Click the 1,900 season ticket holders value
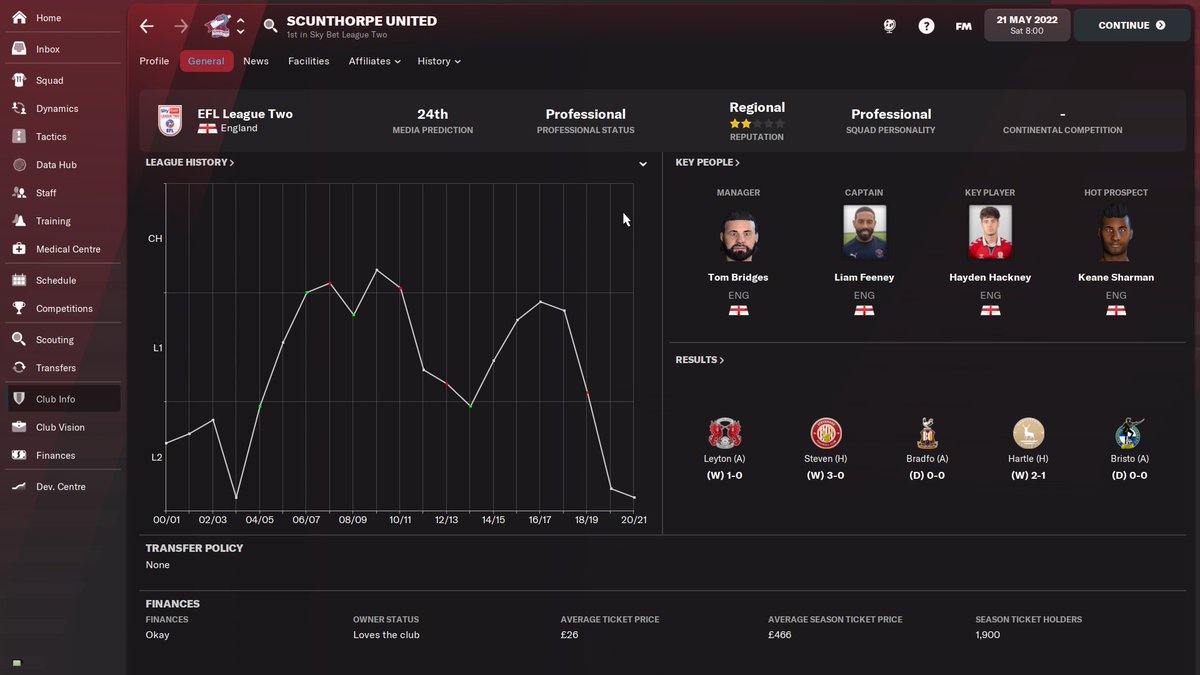 pyautogui.click(x=988, y=635)
